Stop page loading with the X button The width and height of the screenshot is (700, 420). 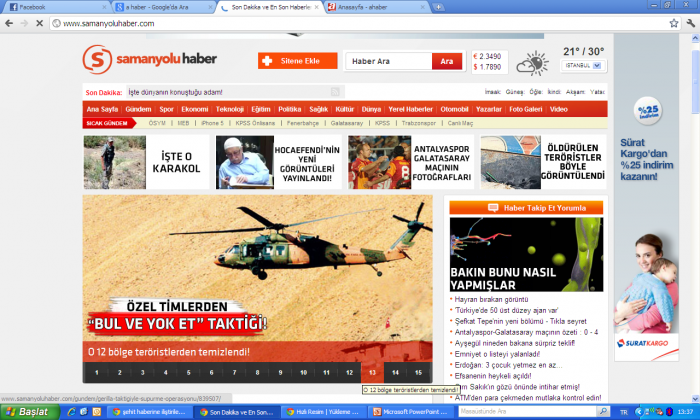click(39, 23)
